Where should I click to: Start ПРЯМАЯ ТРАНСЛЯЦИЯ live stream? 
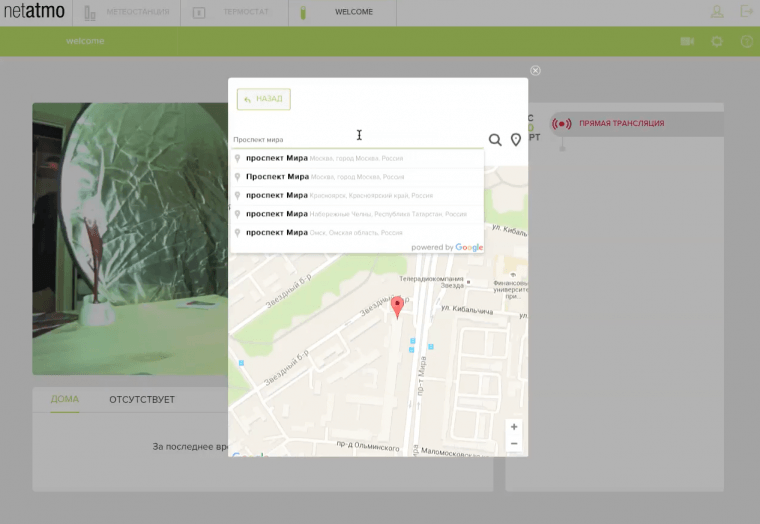(610, 123)
